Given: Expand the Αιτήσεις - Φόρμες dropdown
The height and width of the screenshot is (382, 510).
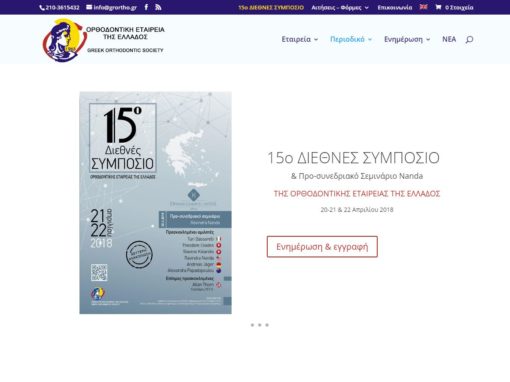Looking at the screenshot, I should click(340, 7).
